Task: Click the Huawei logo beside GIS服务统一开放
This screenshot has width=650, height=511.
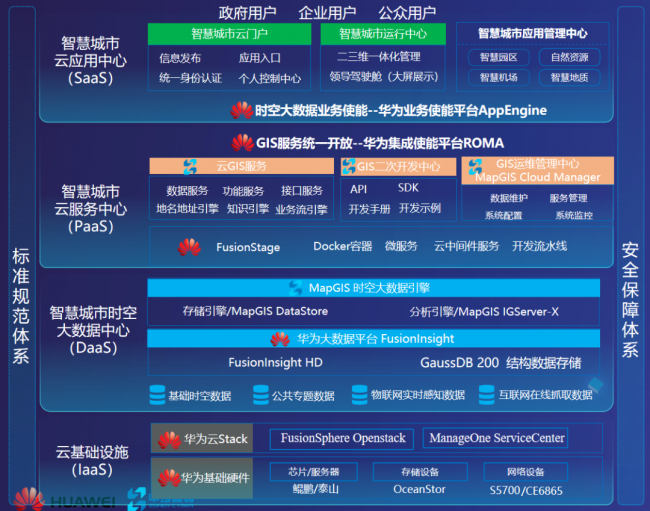Action: click(241, 143)
